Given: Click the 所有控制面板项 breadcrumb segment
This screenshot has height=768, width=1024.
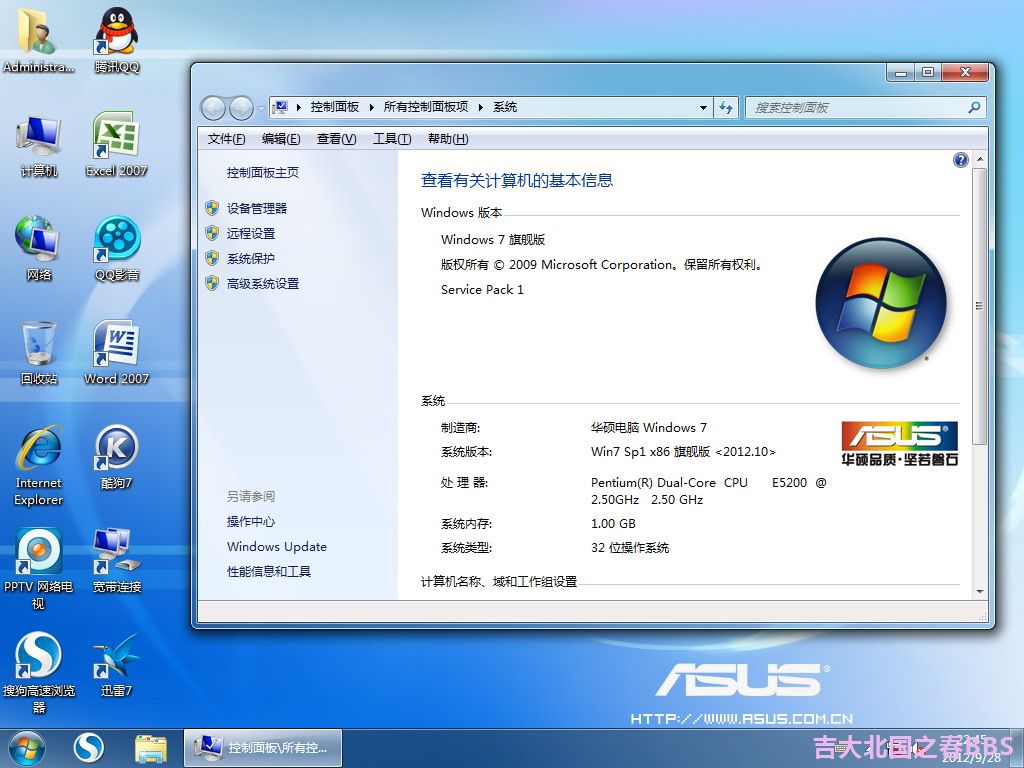Looking at the screenshot, I should 426,107.
